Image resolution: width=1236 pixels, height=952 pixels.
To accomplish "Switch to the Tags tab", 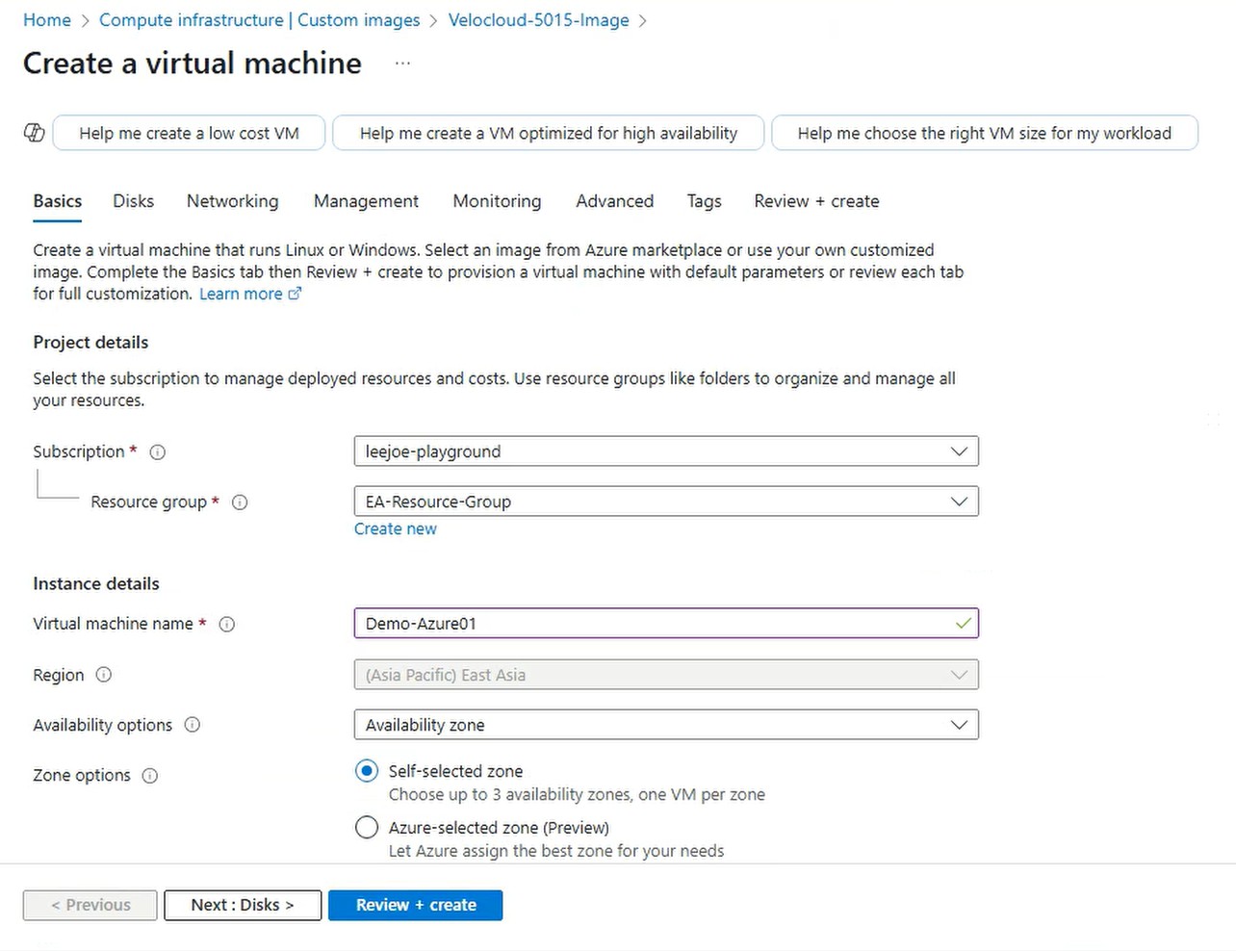I will point(704,201).
